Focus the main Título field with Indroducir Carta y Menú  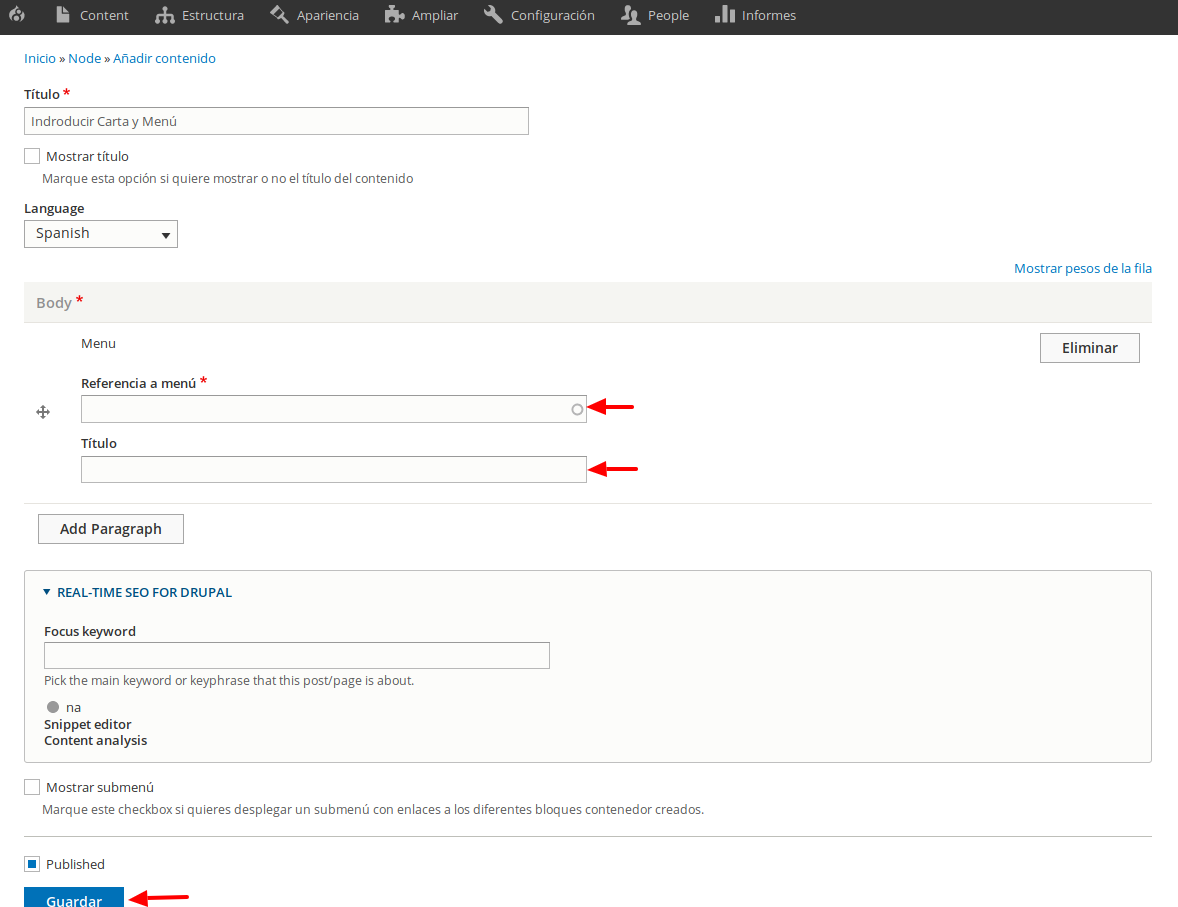(x=276, y=121)
